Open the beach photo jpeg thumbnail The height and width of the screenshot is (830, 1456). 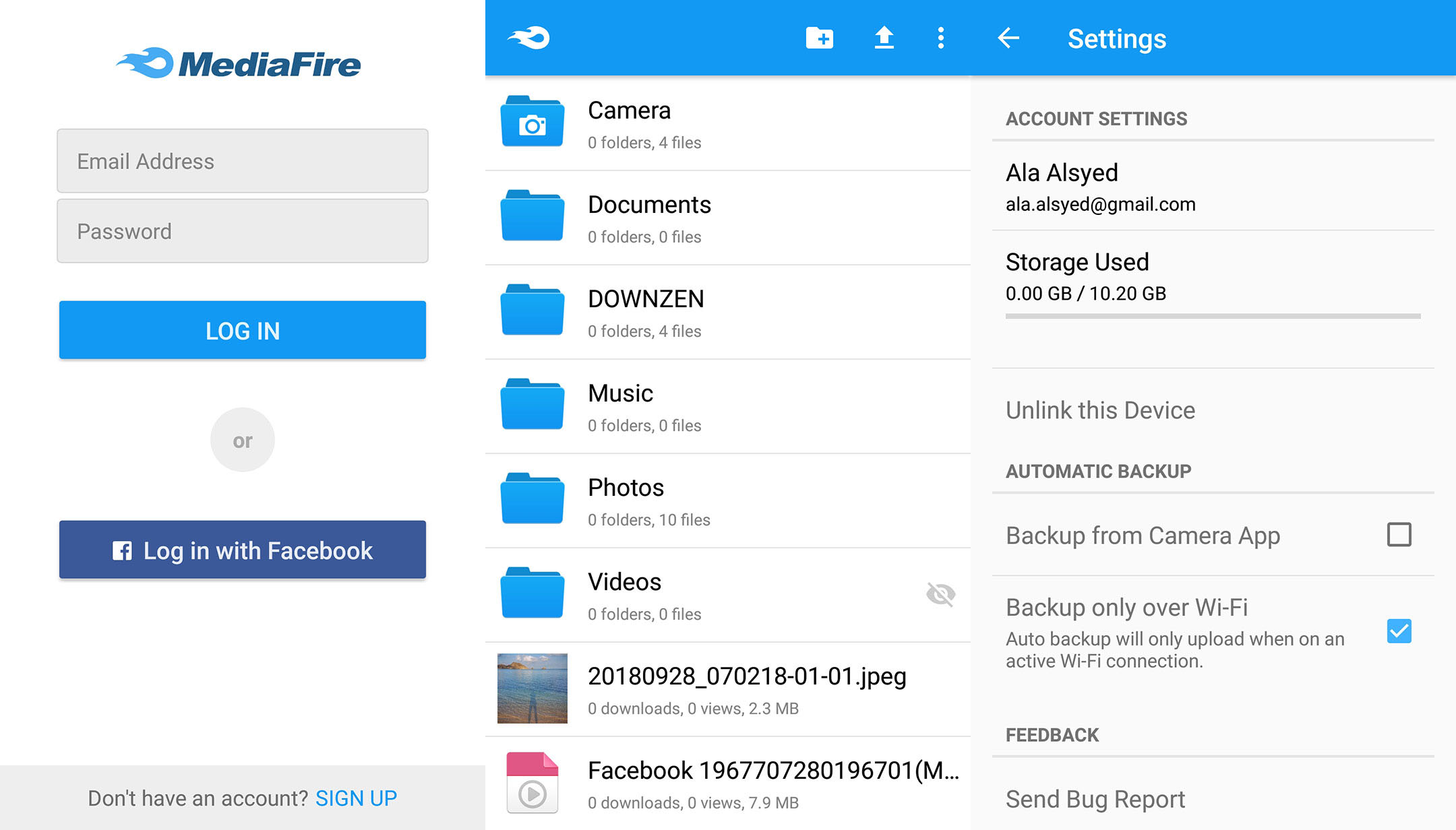pyautogui.click(x=532, y=689)
